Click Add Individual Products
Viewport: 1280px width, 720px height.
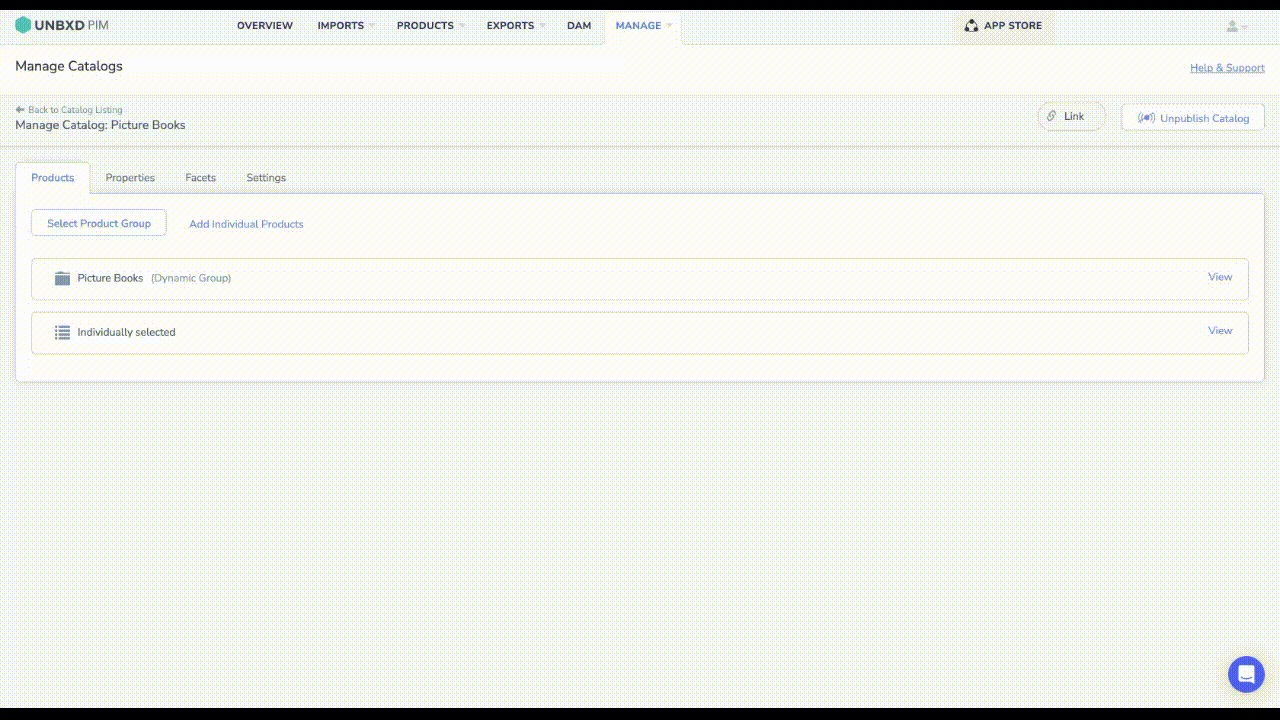click(246, 224)
